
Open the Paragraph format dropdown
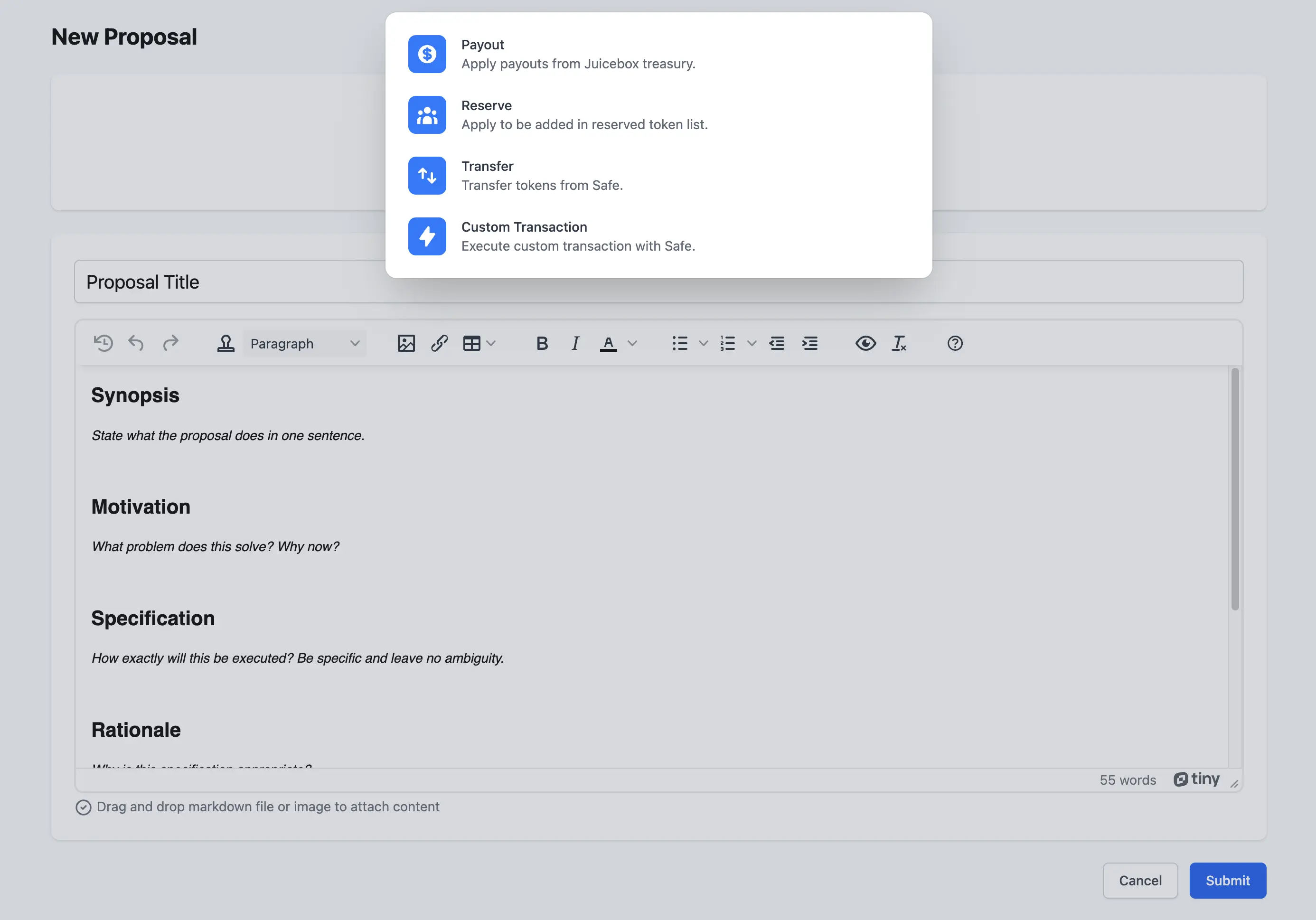(304, 343)
